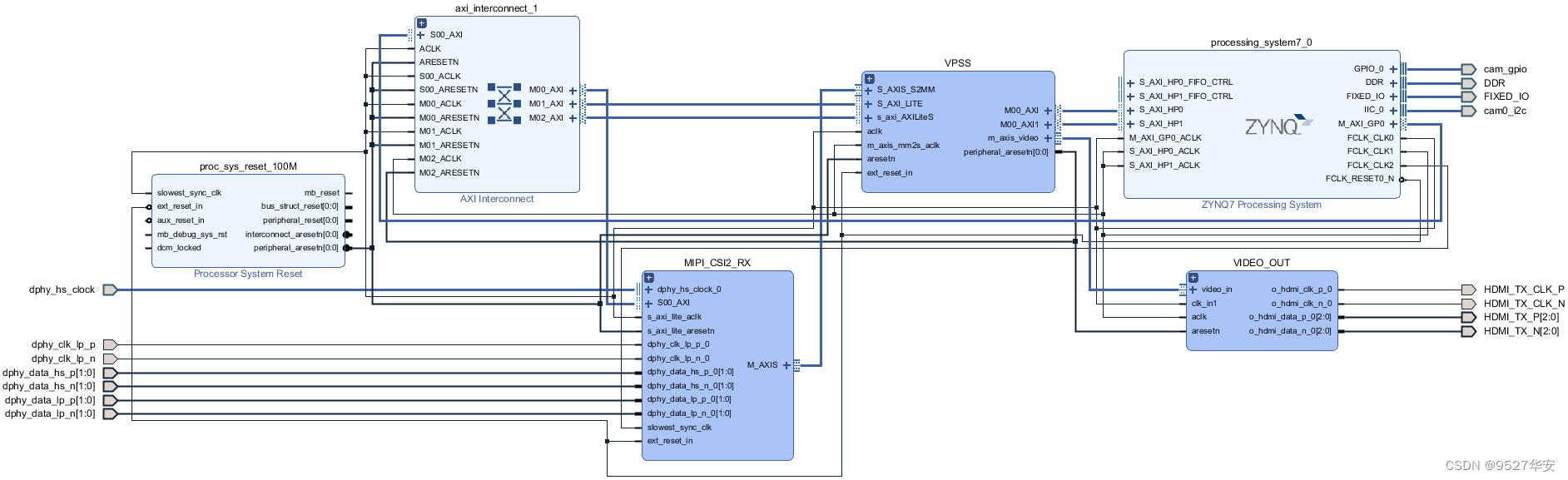Click the S_AXI_HP0_FIFO_CTRL interface plus icon
Image resolution: width=1568 pixels, height=480 pixels.
(x=1130, y=82)
